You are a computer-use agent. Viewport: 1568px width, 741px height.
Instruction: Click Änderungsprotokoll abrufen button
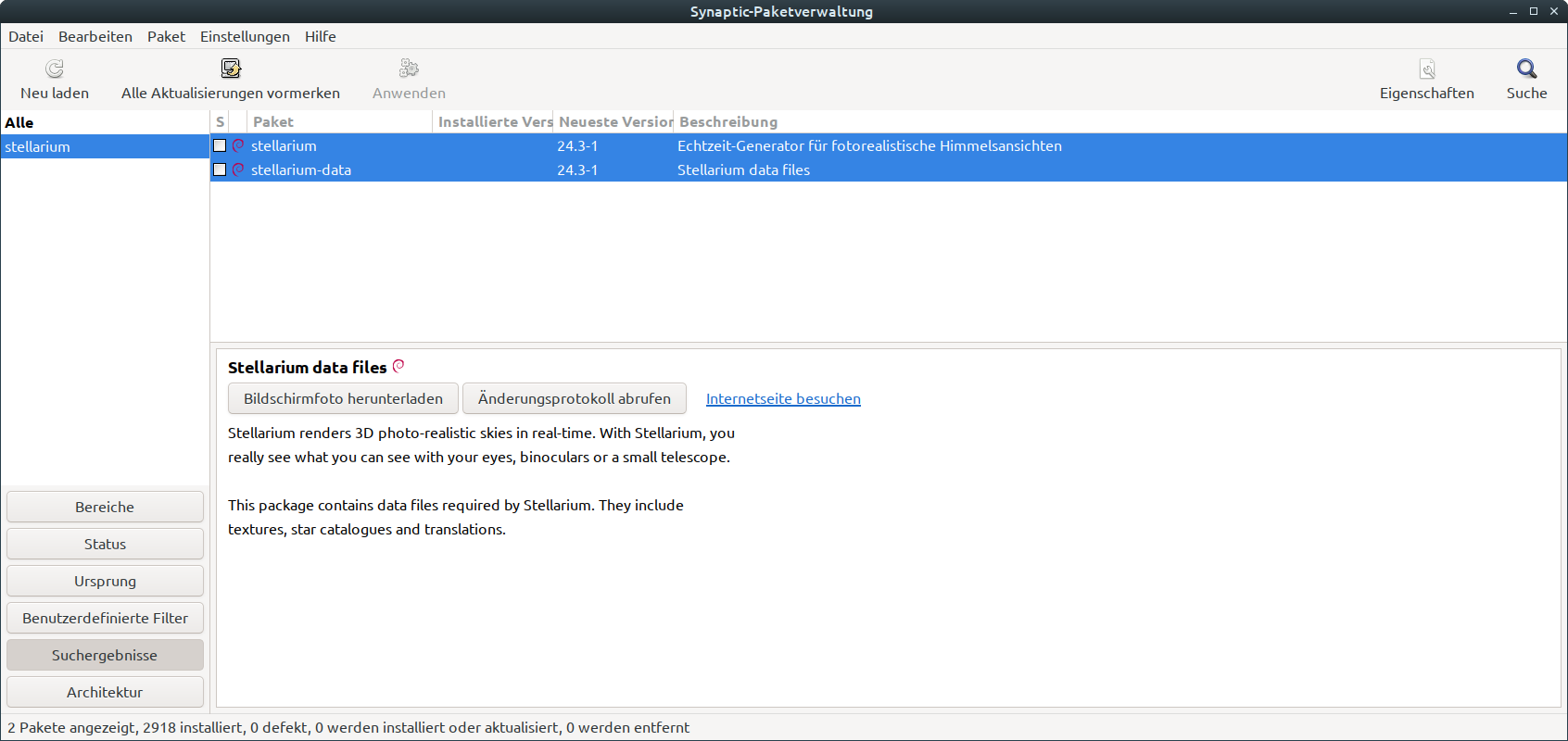click(x=575, y=398)
